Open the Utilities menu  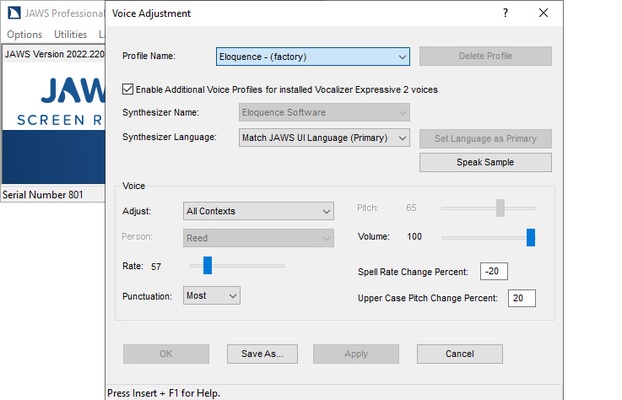tap(70, 34)
